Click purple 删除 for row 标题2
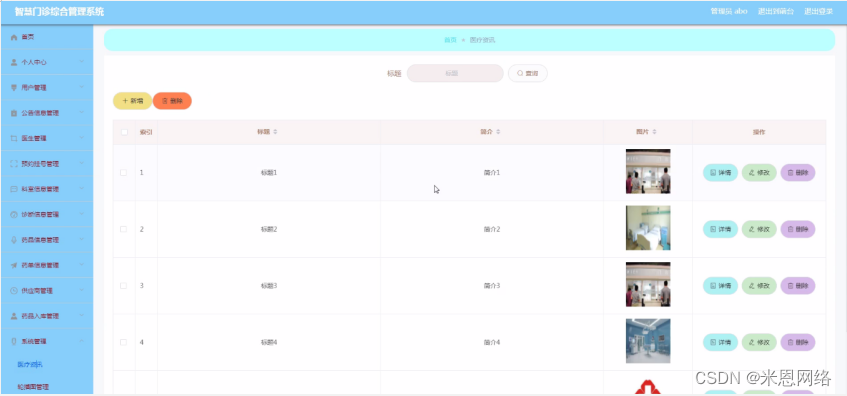Screen dimensions: 847x396 click(x=798, y=229)
